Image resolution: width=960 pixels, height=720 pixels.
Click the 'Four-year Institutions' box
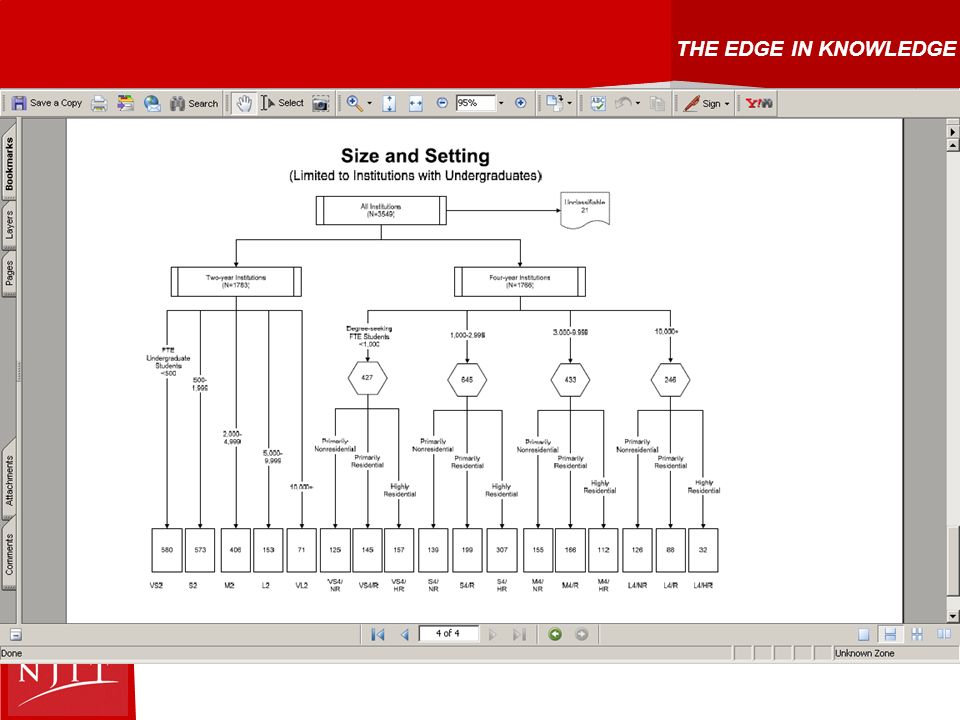pos(520,282)
